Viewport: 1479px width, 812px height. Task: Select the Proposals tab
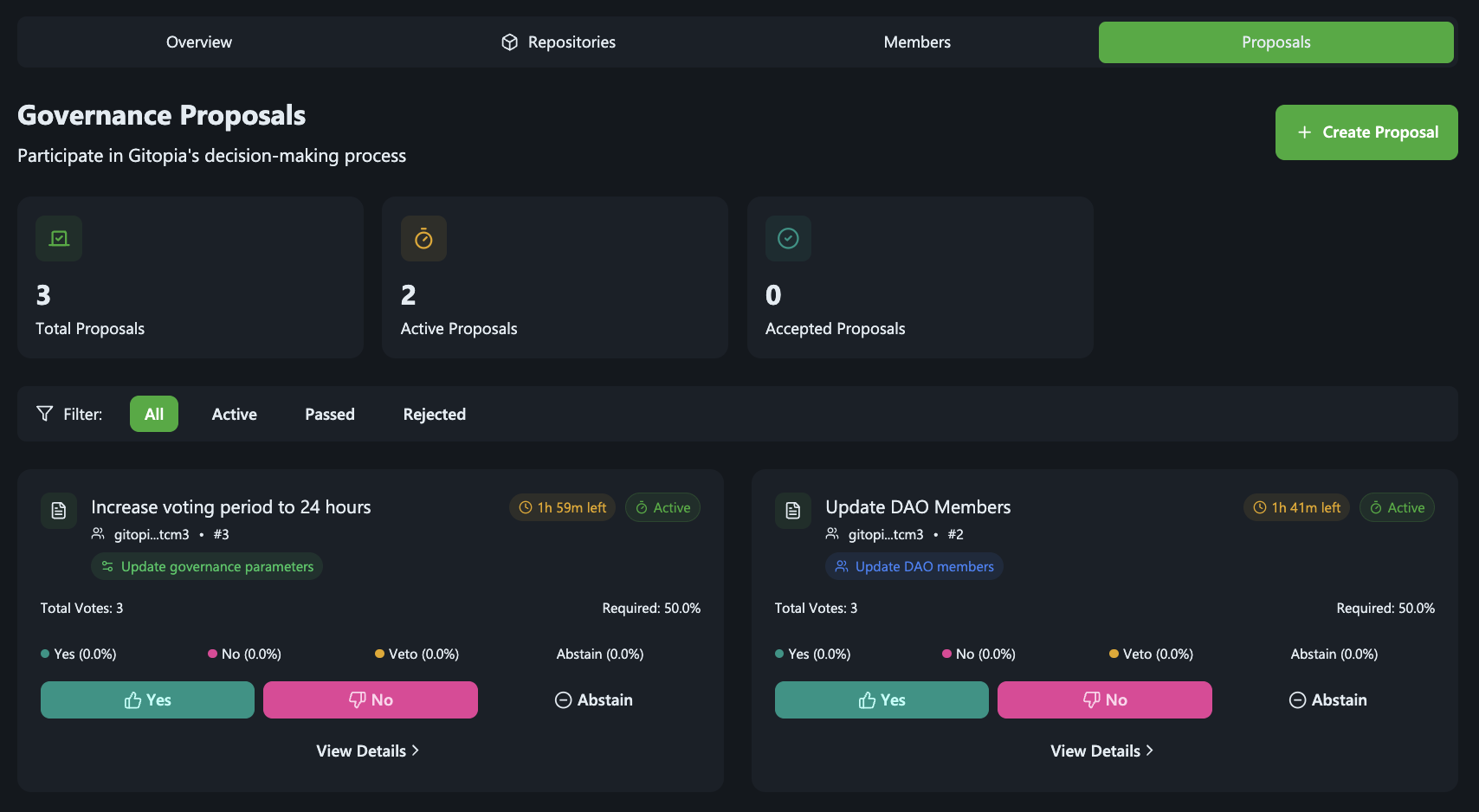click(x=1276, y=42)
